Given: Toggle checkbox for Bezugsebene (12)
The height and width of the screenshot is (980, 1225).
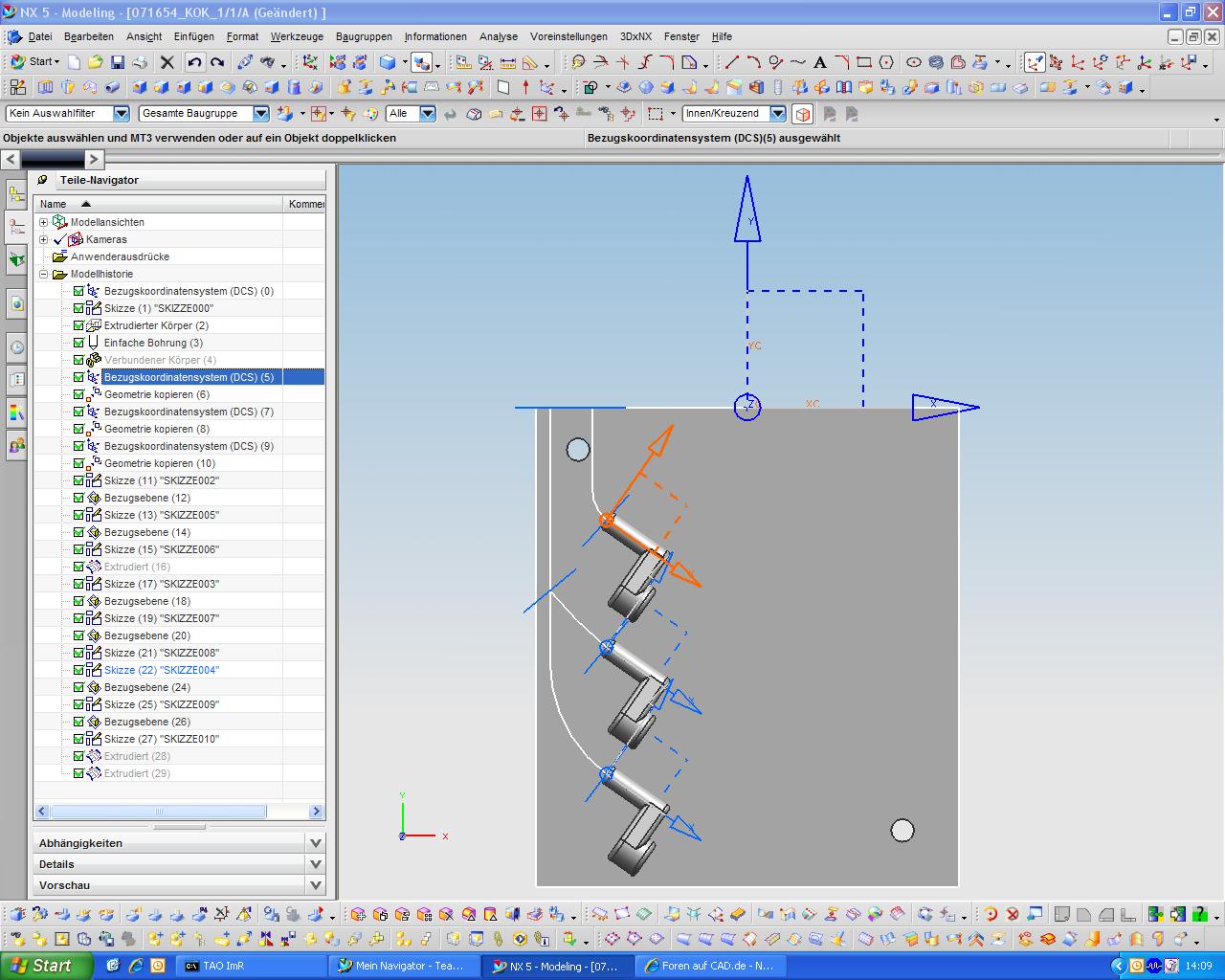Looking at the screenshot, I should click(x=79, y=498).
